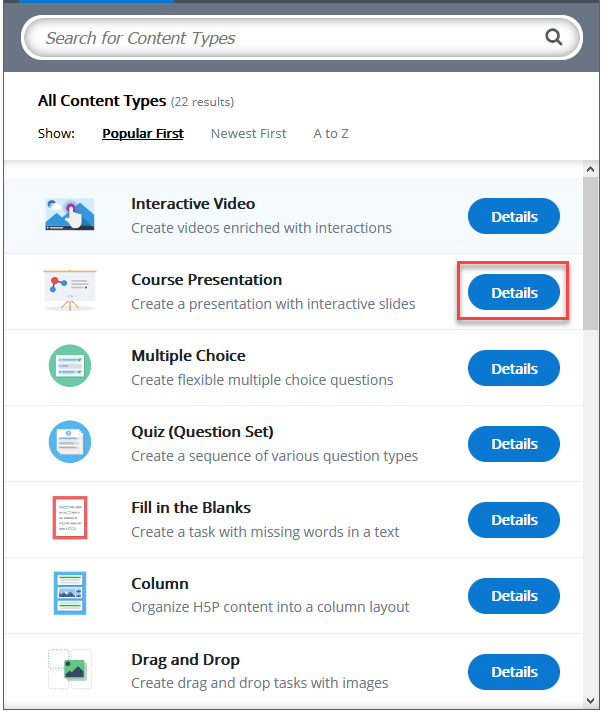Focus the Search for Content Types field

point(290,38)
